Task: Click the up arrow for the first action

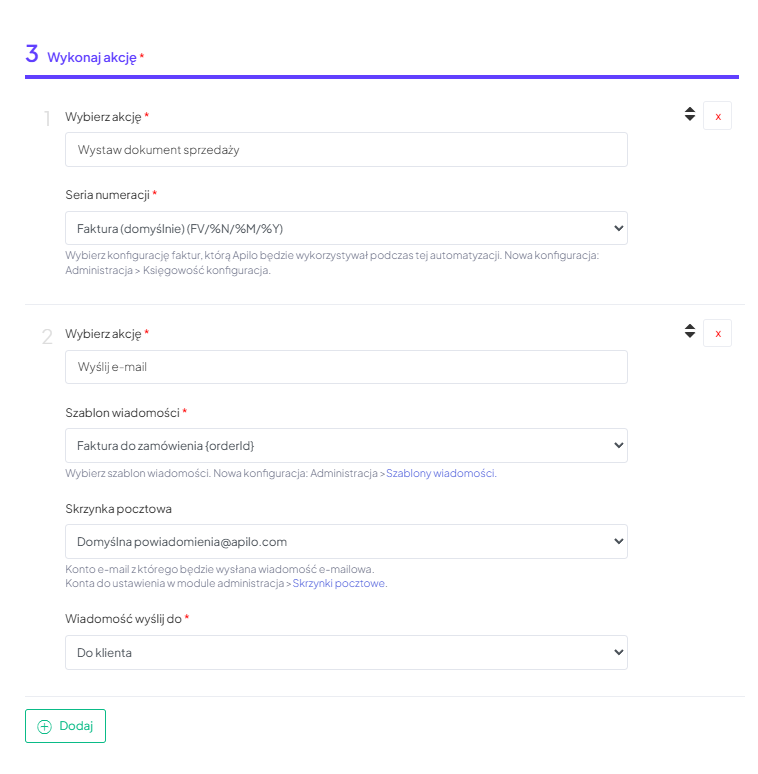Action: 689,110
